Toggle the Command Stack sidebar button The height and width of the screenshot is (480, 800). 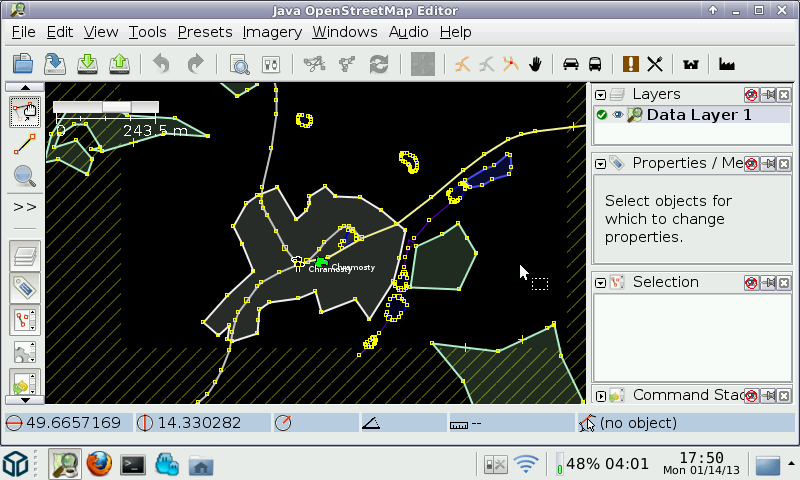pos(24,384)
